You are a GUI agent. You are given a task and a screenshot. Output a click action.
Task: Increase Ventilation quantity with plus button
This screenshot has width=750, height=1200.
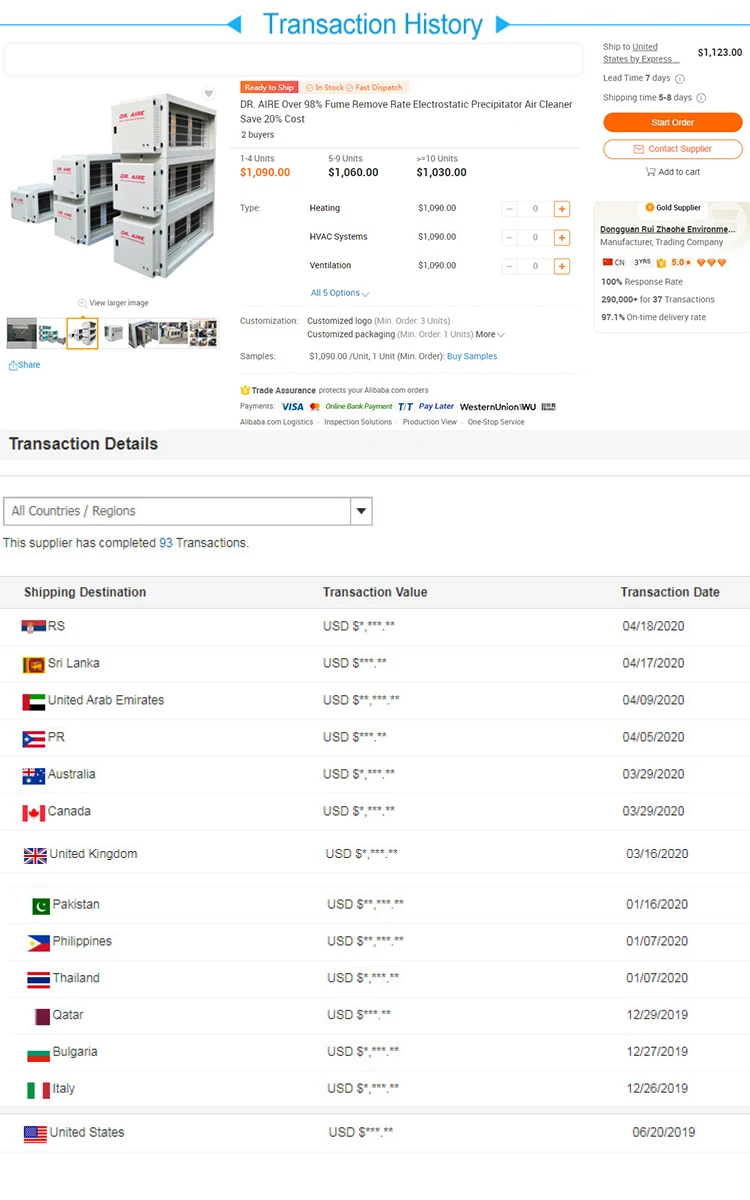pyautogui.click(x=562, y=266)
